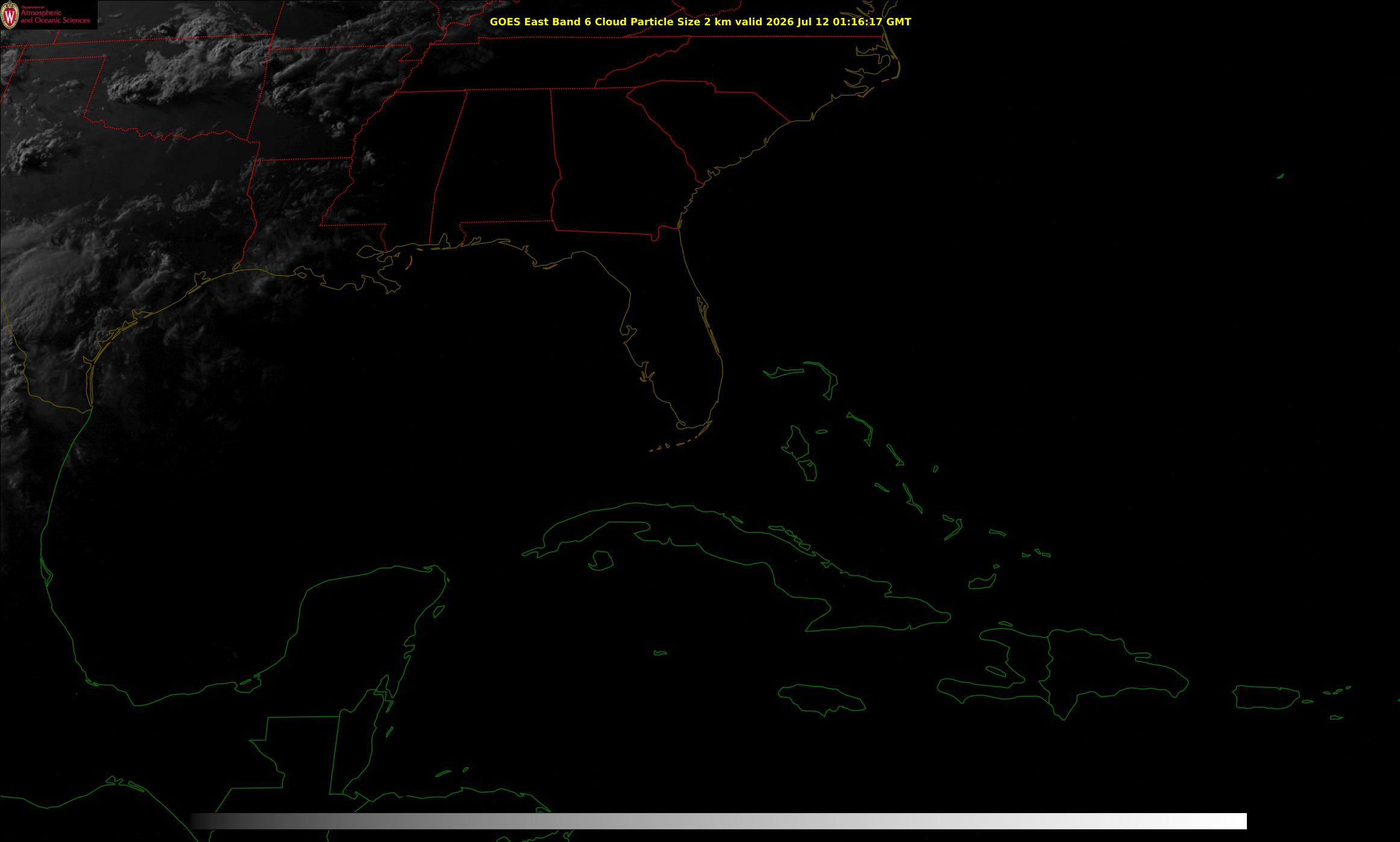Click the Jamaica island outline
The height and width of the screenshot is (842, 1400).
pyautogui.click(x=821, y=697)
